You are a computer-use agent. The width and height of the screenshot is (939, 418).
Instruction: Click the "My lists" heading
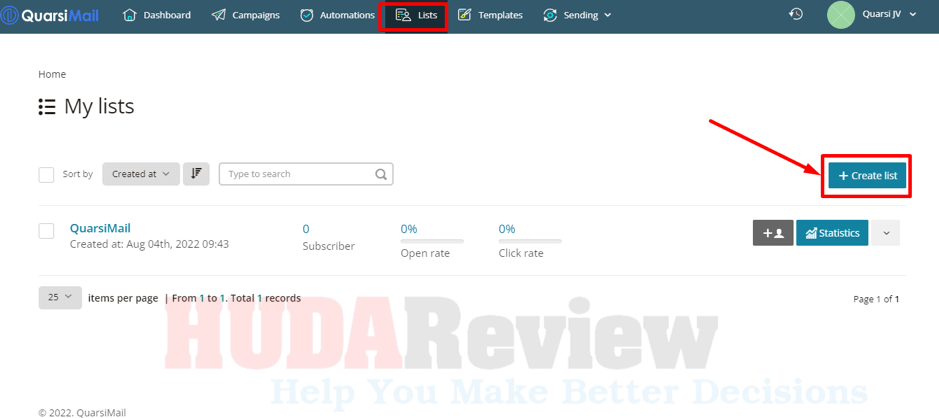tap(99, 107)
